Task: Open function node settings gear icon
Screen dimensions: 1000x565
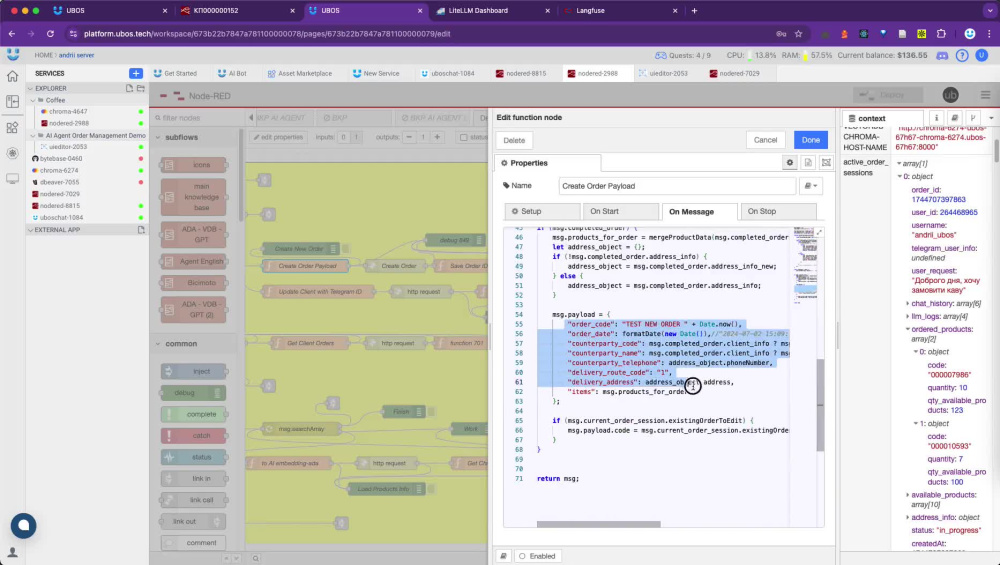Action: click(x=790, y=163)
